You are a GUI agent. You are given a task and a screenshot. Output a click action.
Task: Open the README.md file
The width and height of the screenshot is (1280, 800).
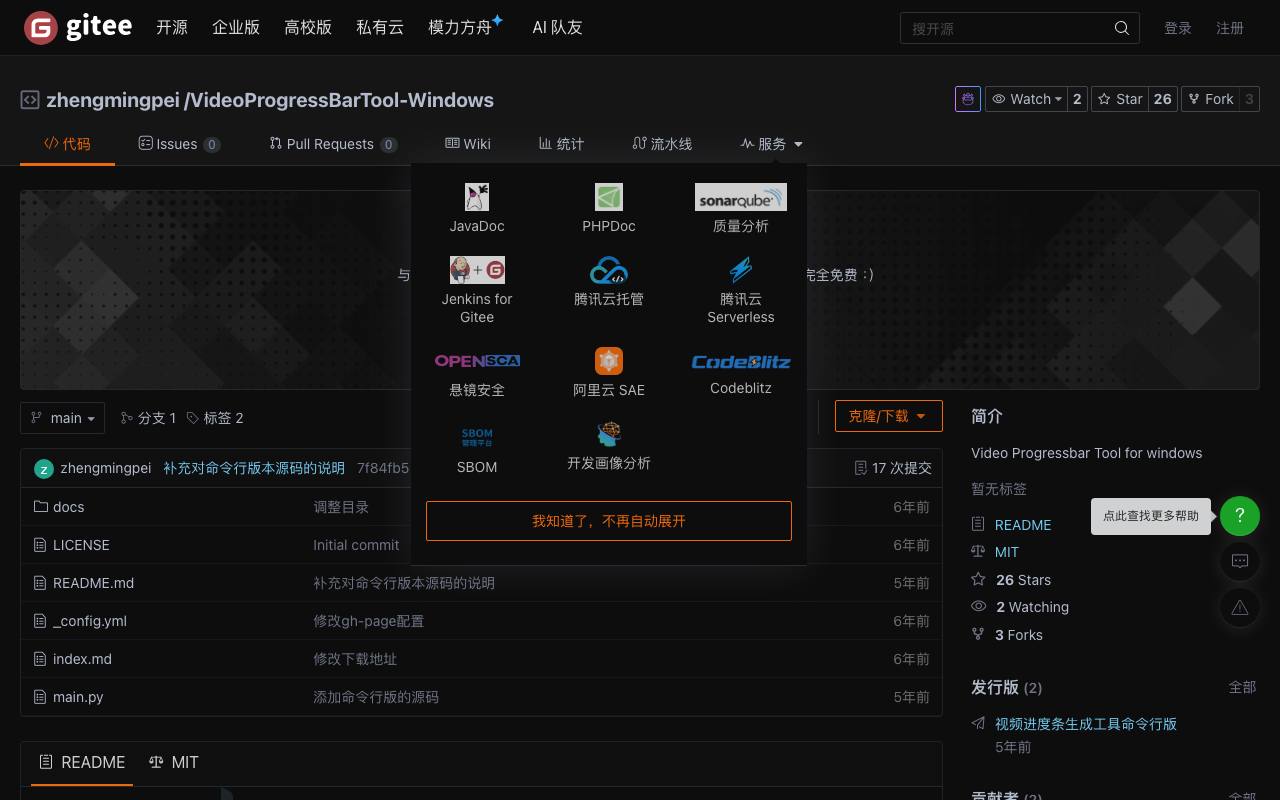click(93, 583)
